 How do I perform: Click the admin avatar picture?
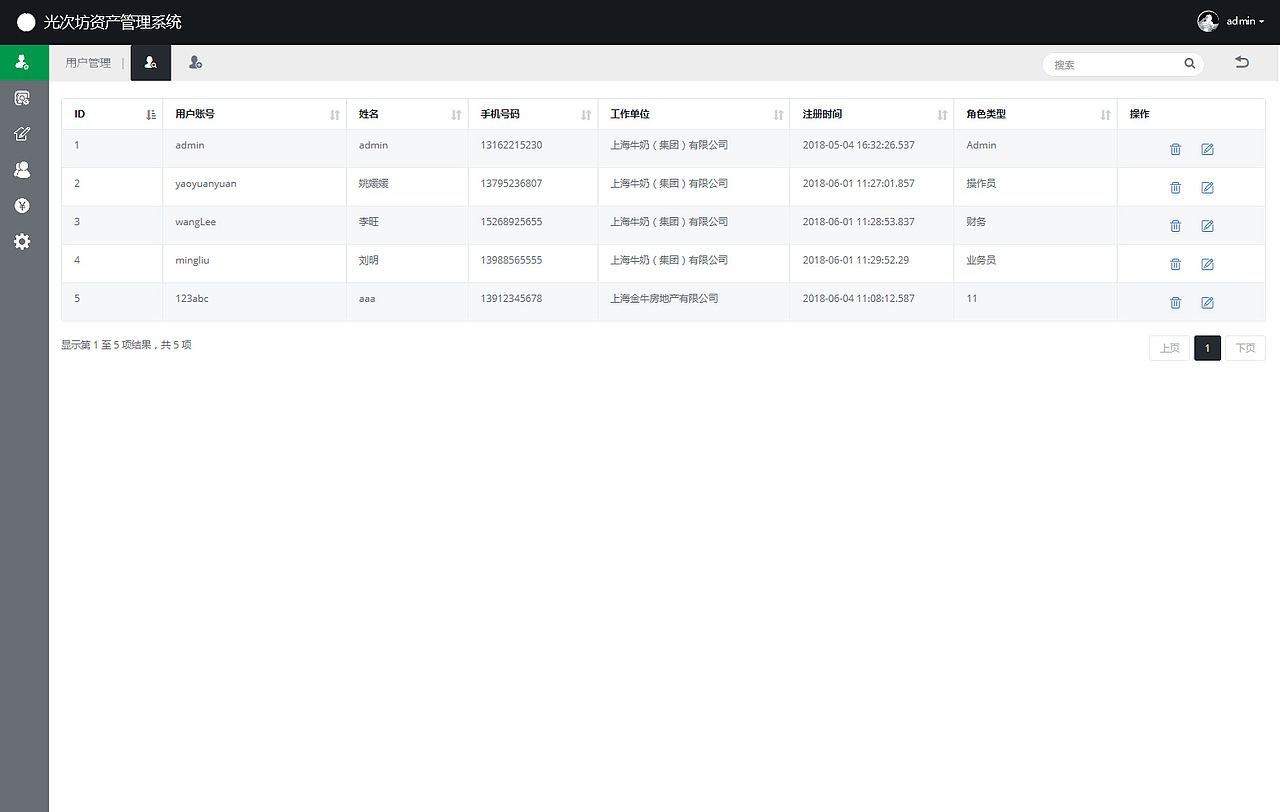click(1208, 21)
